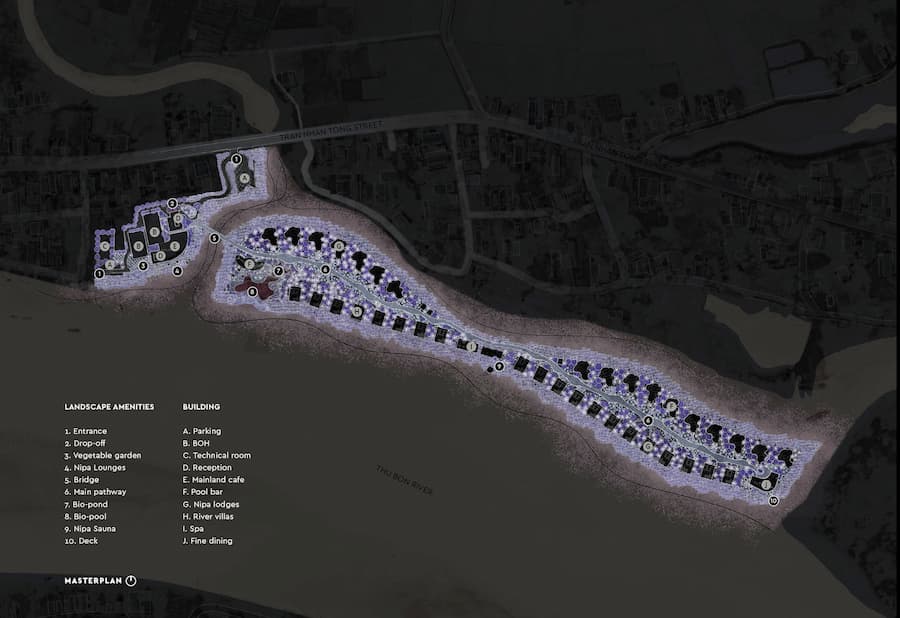900x618 pixels.
Task: Select marker J on fine dining building
Action: click(766, 484)
